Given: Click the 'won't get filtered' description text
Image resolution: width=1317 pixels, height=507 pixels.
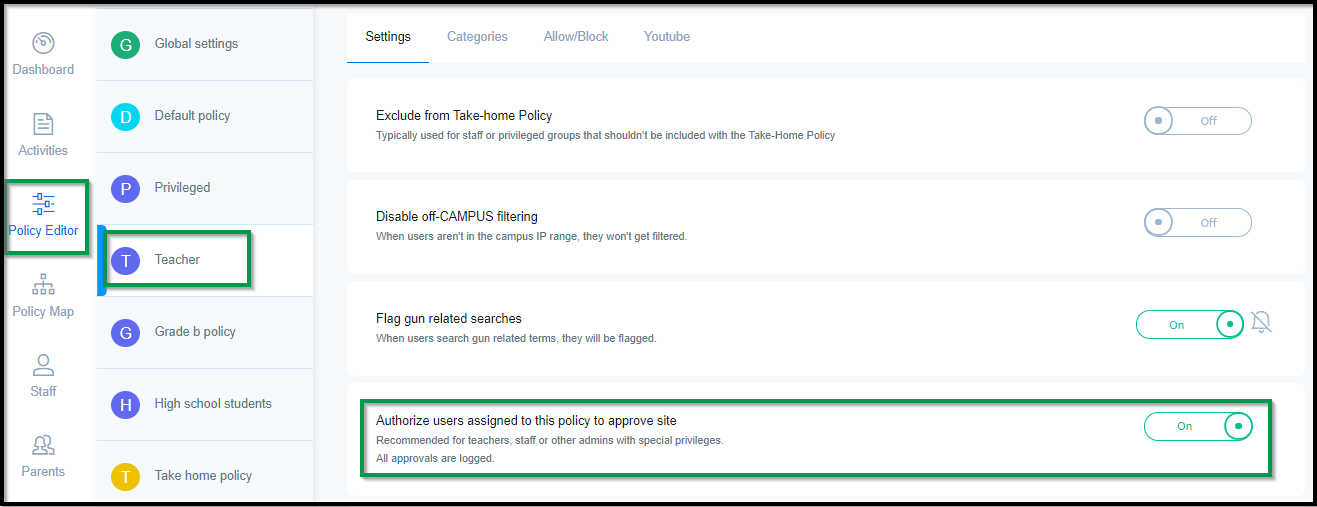Looking at the screenshot, I should coord(531,237).
